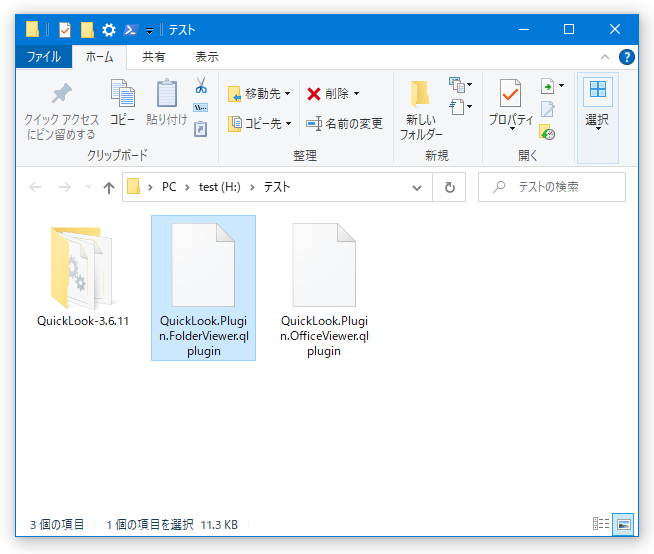Screen dimensions: 654x554
Task: Click the Edit file icon
Action: 548,109
